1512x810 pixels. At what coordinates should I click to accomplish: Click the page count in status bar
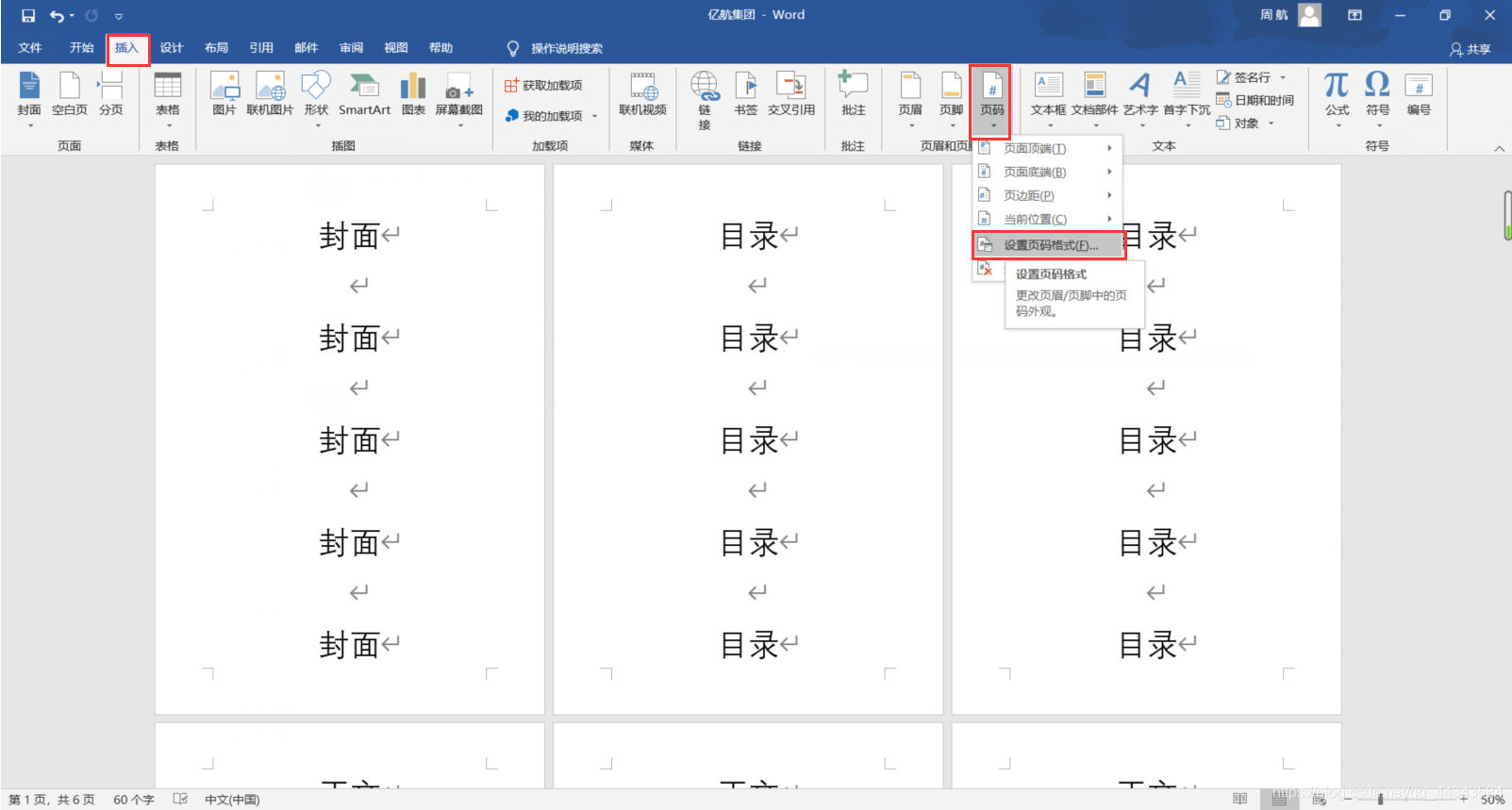(x=52, y=800)
